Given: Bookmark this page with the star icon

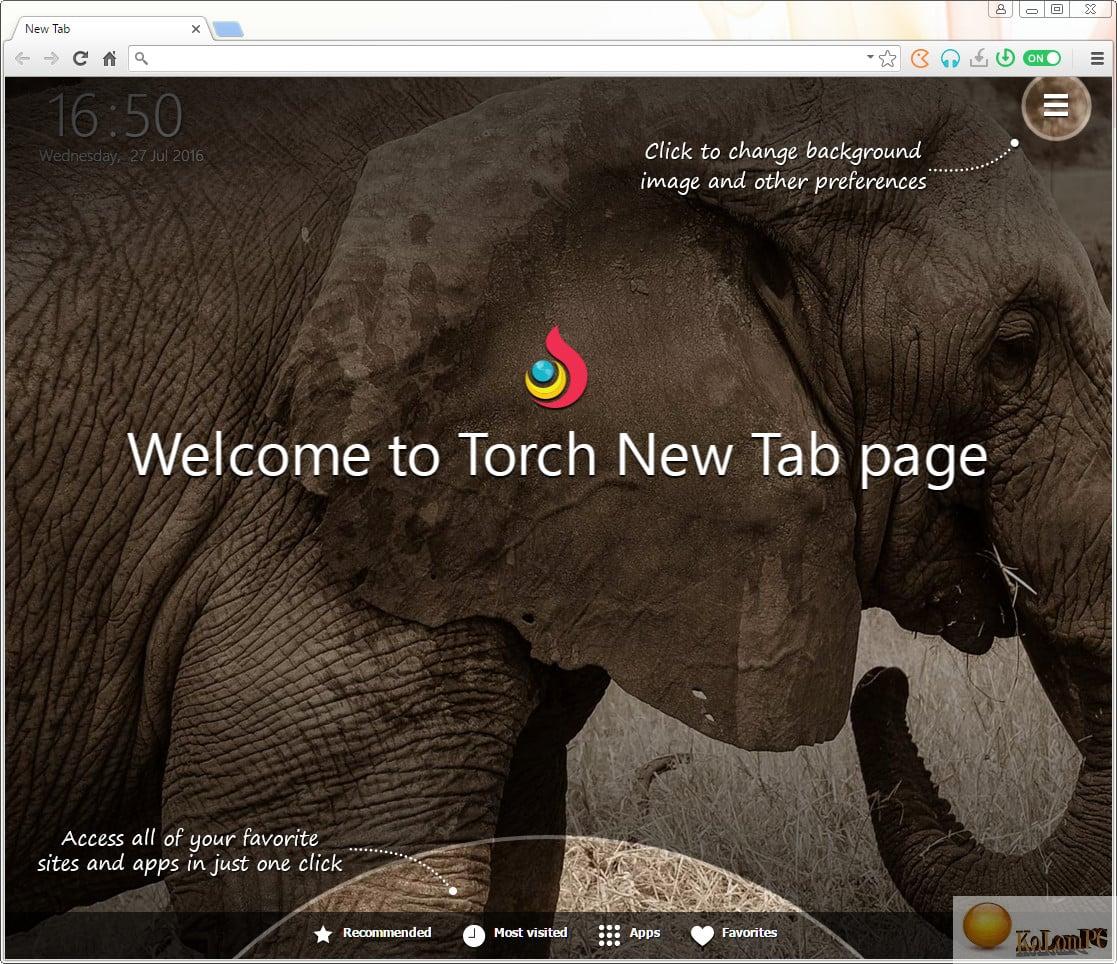Looking at the screenshot, I should tap(887, 58).
